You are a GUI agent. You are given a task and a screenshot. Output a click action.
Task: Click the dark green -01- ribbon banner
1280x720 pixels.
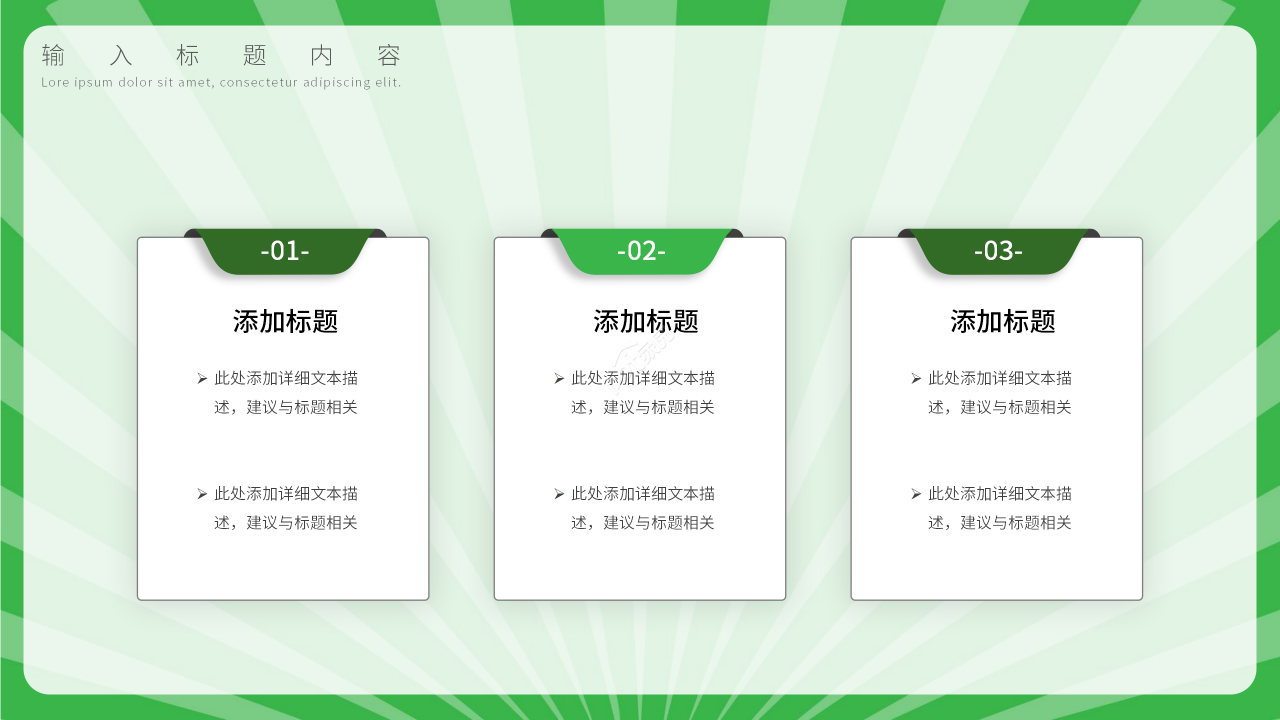(x=283, y=252)
